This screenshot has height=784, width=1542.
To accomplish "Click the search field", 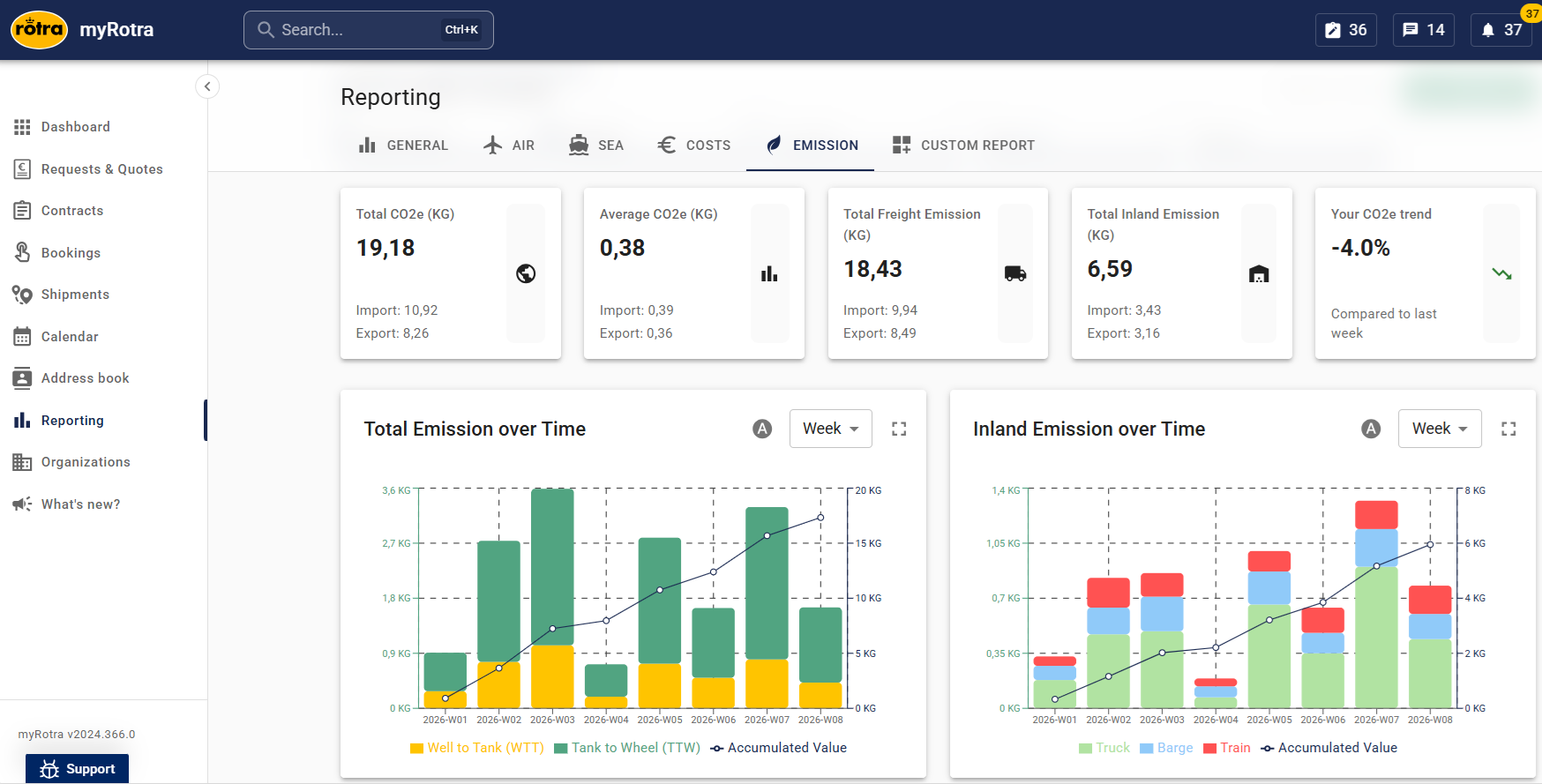I will point(369,30).
